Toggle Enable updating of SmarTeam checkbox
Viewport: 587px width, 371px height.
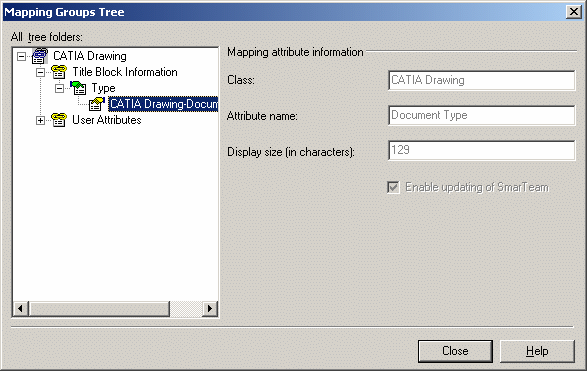click(x=393, y=187)
